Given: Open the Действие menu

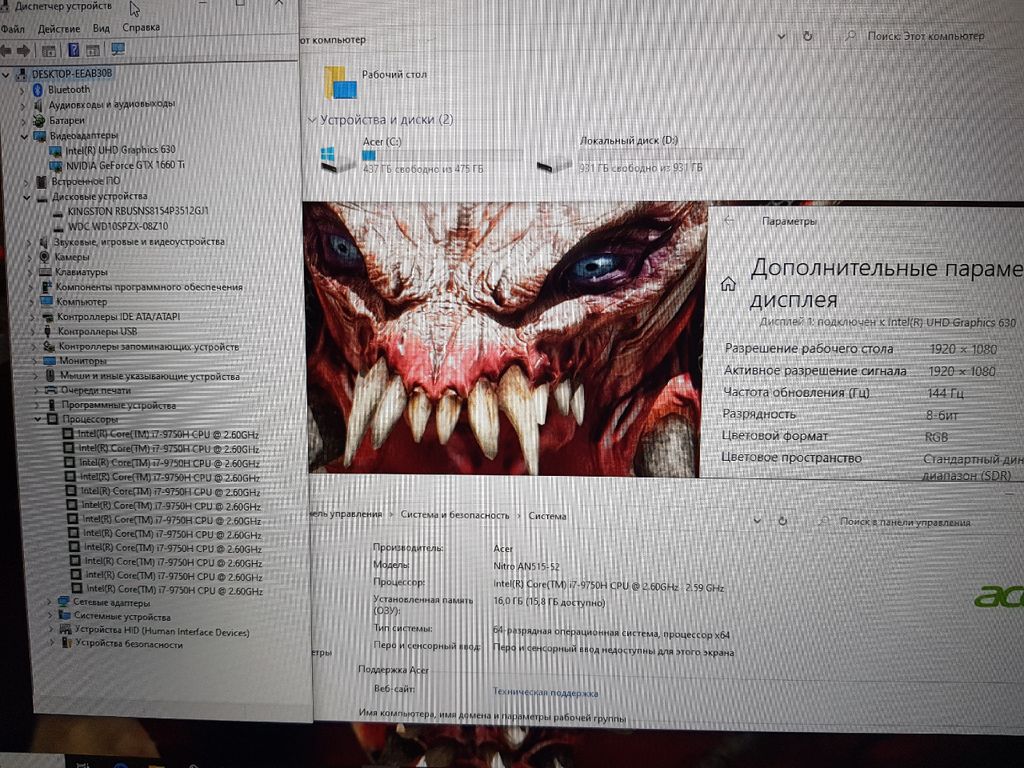Looking at the screenshot, I should point(58,29).
